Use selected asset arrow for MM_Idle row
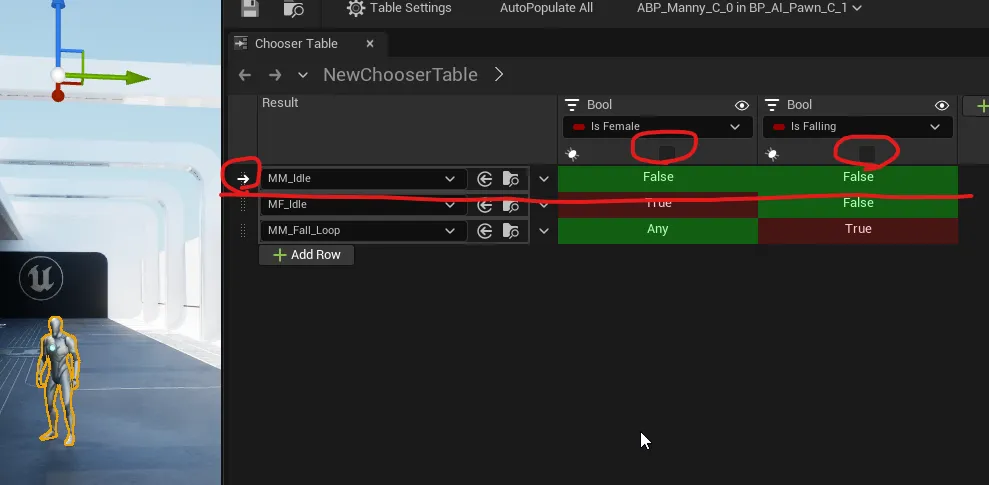989x485 pixels. point(484,179)
